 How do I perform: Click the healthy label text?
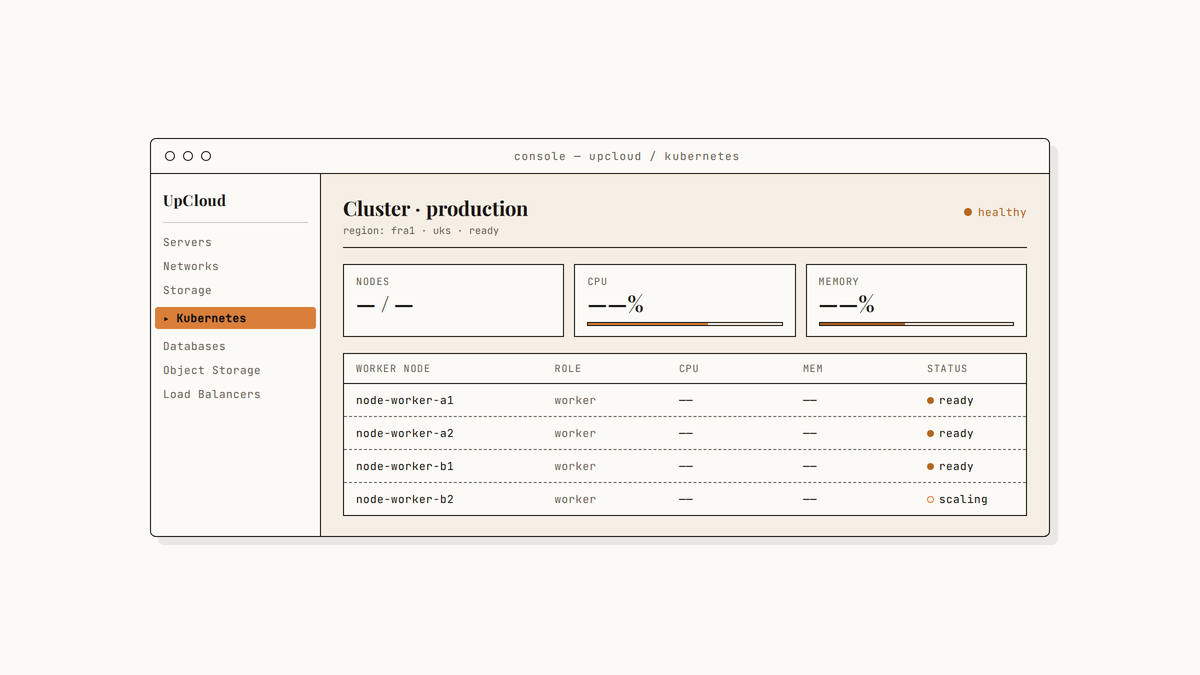tap(1002, 212)
